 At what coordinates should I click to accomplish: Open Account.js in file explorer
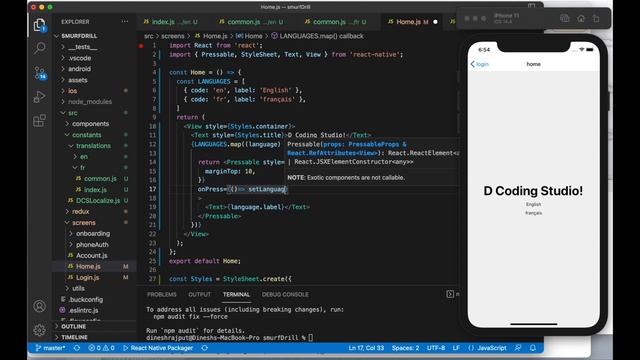click(91, 256)
